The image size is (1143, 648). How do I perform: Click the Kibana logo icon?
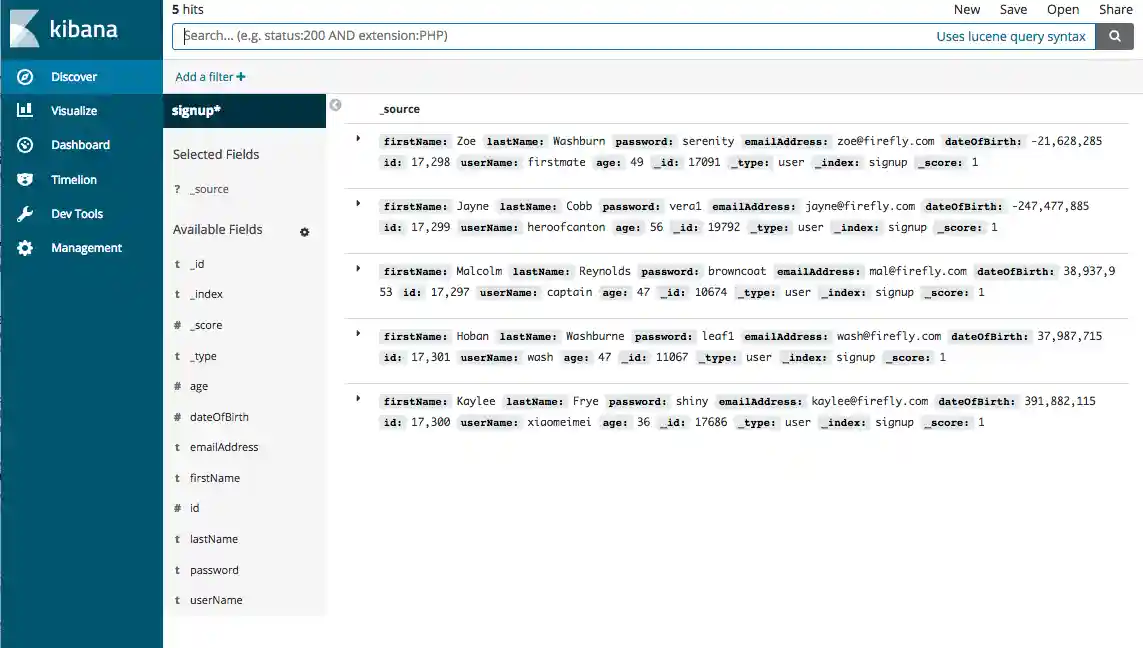point(25,29)
